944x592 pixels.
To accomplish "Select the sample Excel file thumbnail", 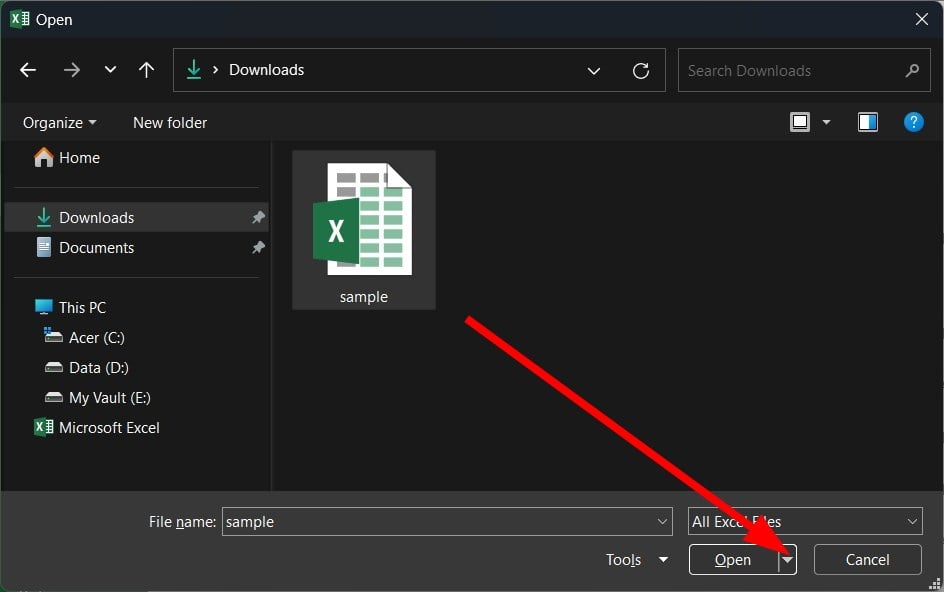I will click(364, 230).
